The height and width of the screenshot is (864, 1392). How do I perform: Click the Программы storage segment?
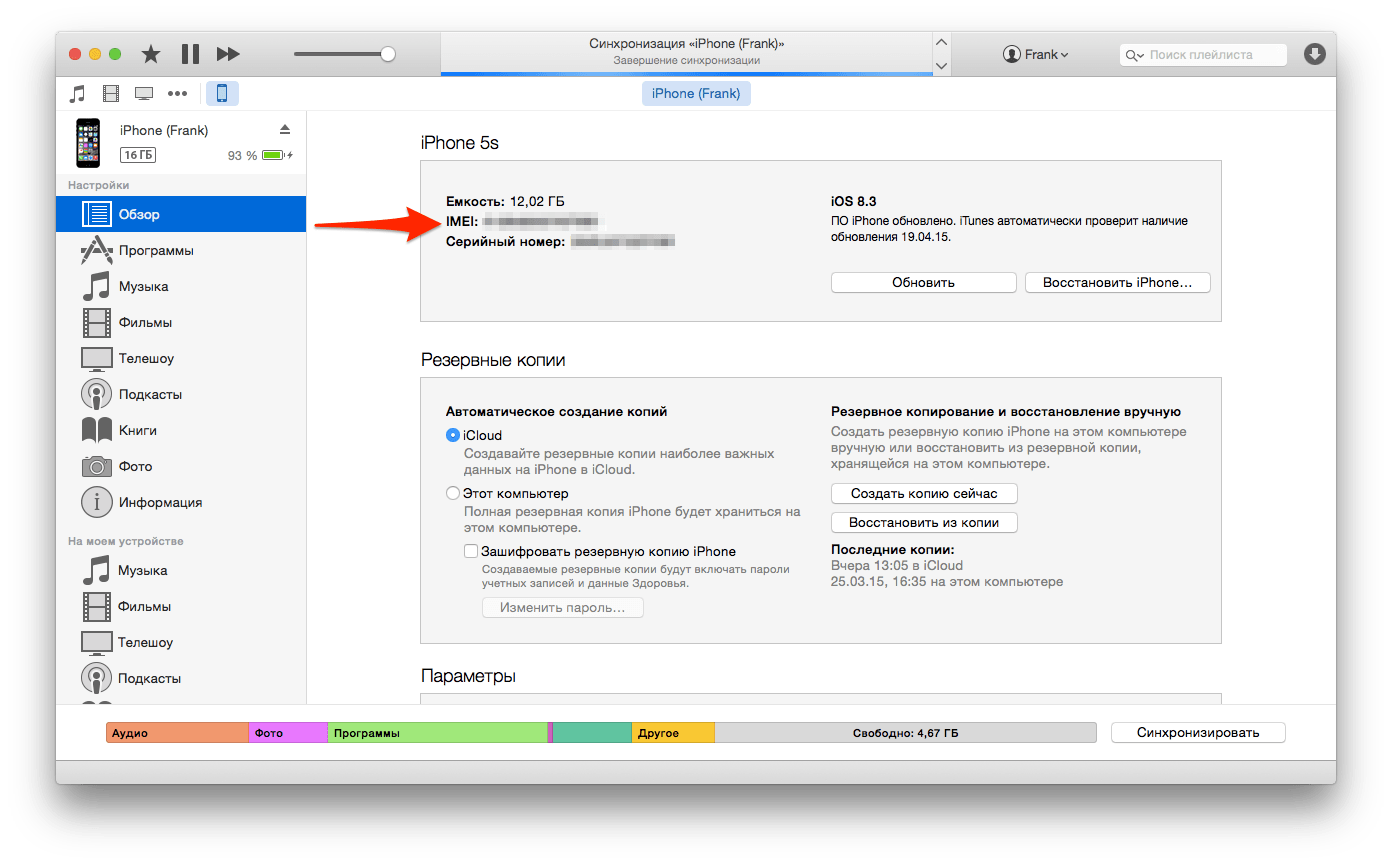(x=437, y=733)
